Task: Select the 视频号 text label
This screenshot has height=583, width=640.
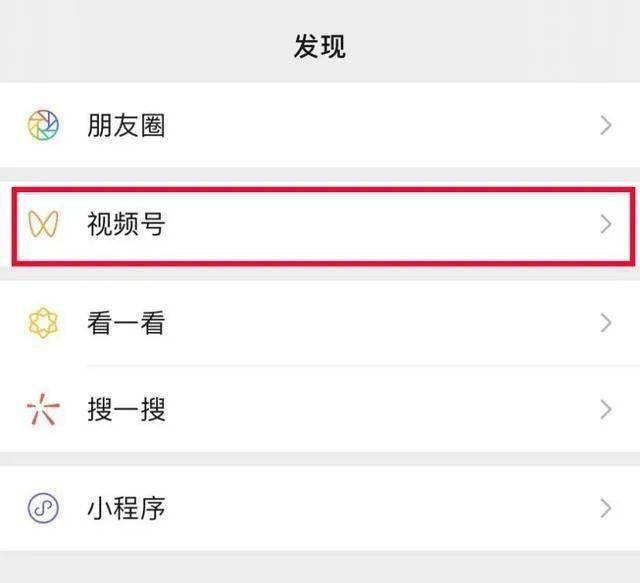Action: coord(126,224)
